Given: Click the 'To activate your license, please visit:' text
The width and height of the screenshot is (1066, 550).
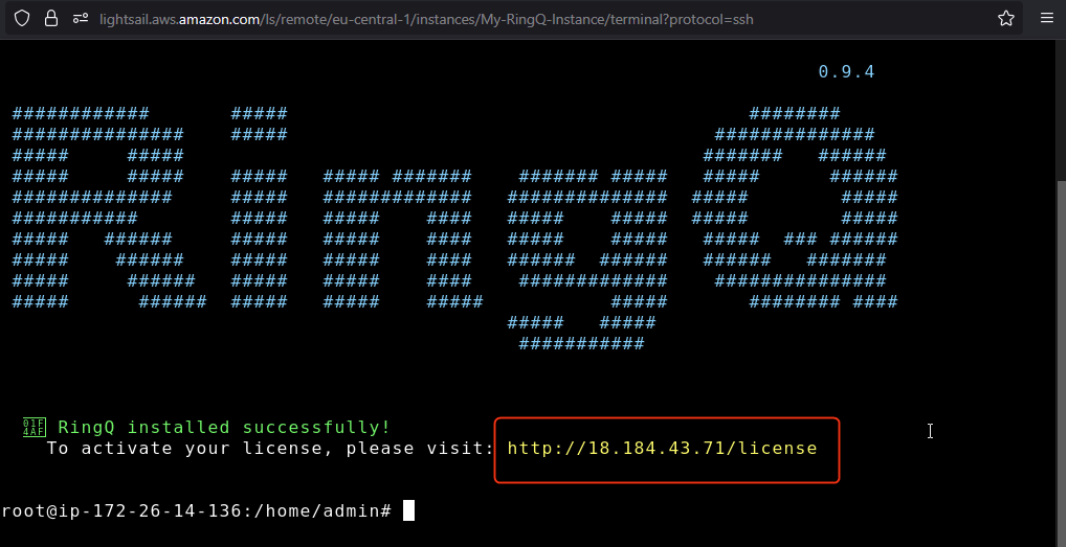Looking at the screenshot, I should point(271,449).
